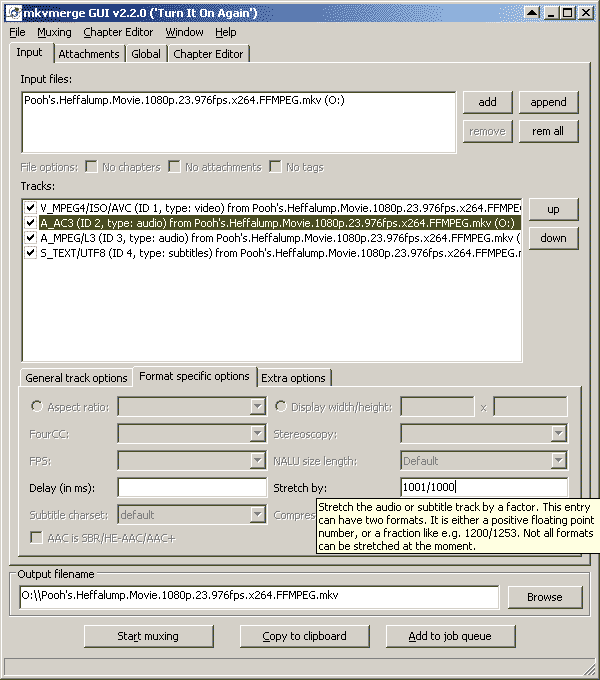Viewport: 600px width, 680px height.
Task: Select the Pooh's Heffalump input file entry
Action: pyautogui.click(x=184, y=100)
